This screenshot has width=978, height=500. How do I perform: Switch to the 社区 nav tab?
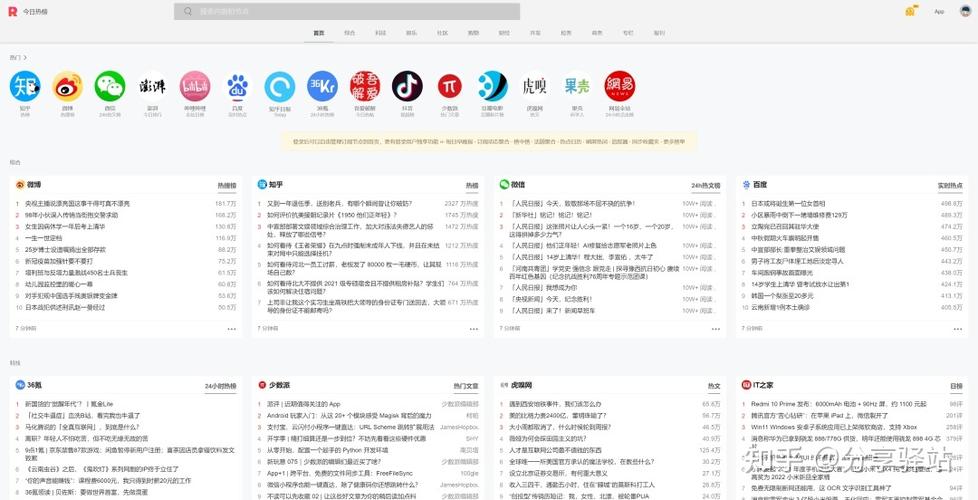pos(442,32)
